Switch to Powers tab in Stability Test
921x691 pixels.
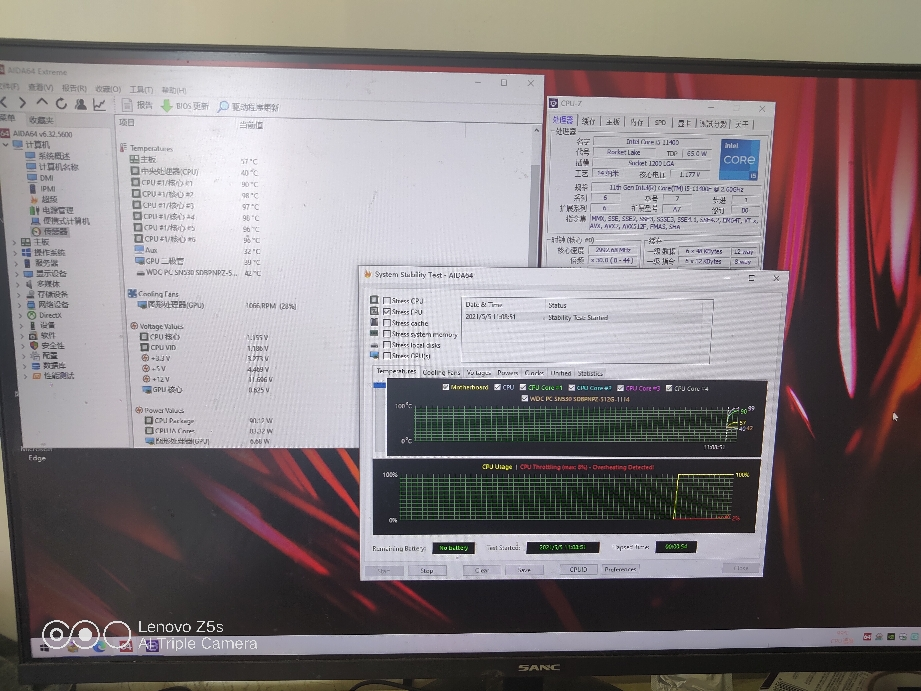point(507,373)
